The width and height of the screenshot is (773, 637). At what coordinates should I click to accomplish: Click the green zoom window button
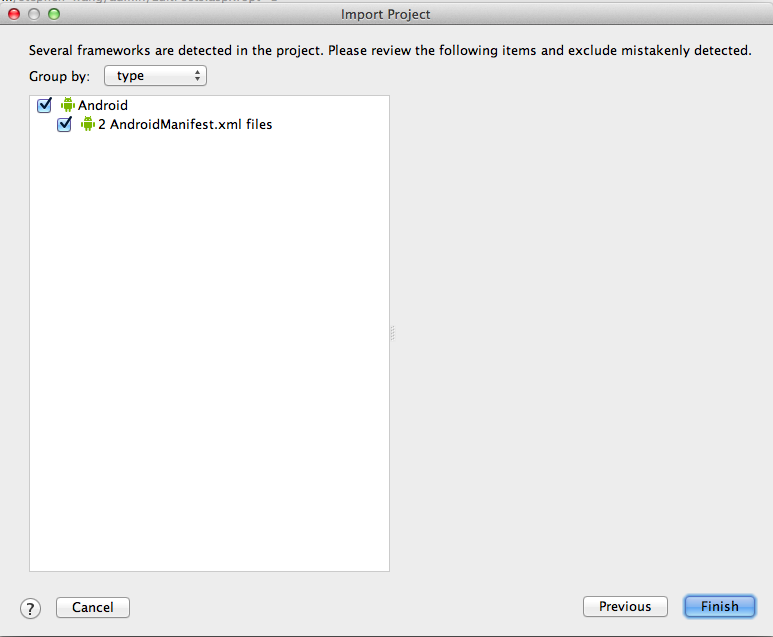click(x=54, y=15)
